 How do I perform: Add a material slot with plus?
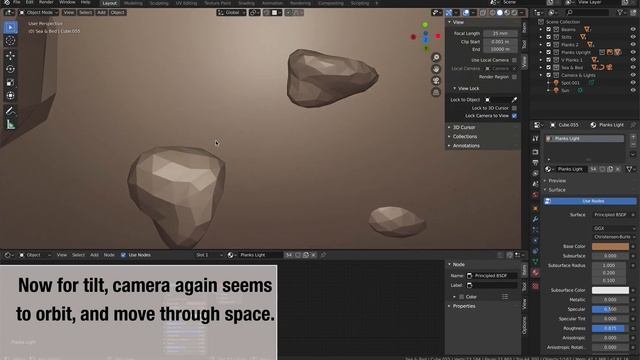(x=633, y=138)
